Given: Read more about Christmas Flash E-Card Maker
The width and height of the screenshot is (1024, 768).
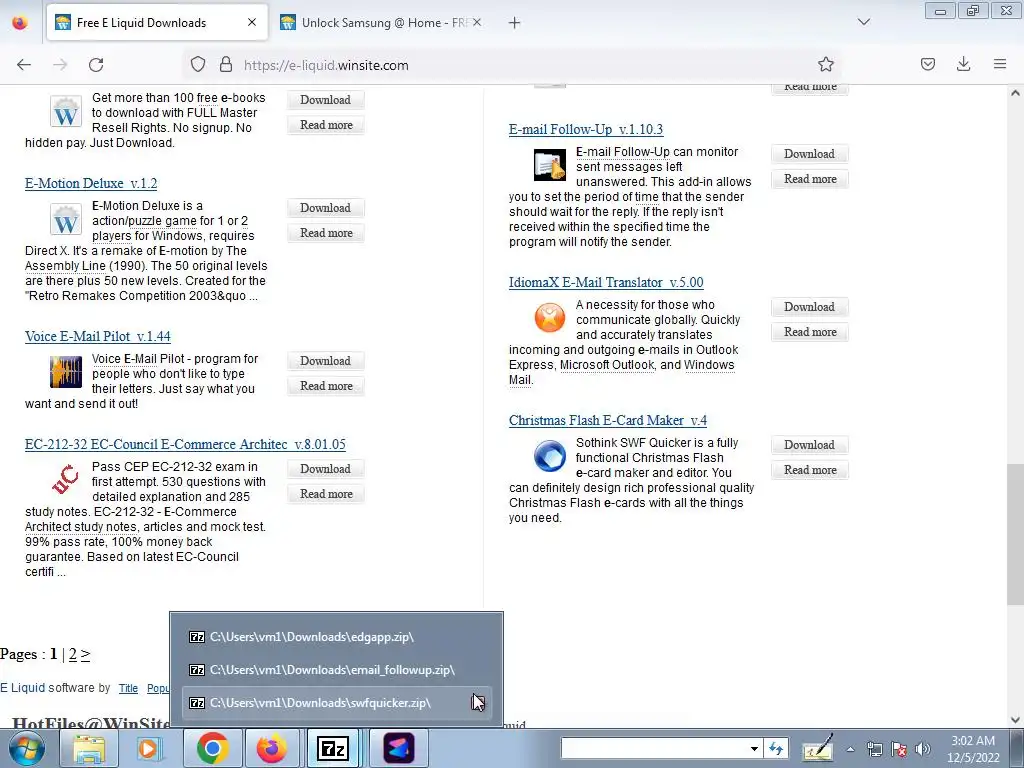Looking at the screenshot, I should click(809, 470).
